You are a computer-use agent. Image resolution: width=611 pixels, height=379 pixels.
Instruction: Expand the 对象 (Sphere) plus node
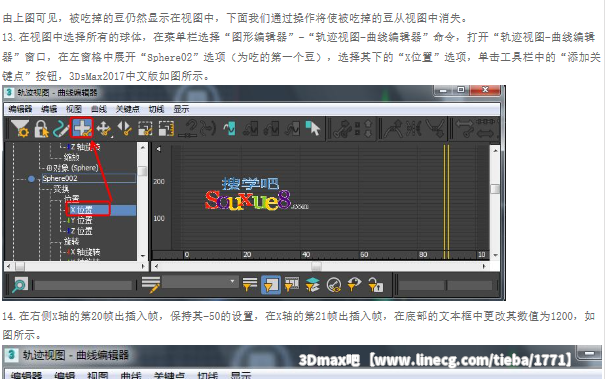click(49, 168)
